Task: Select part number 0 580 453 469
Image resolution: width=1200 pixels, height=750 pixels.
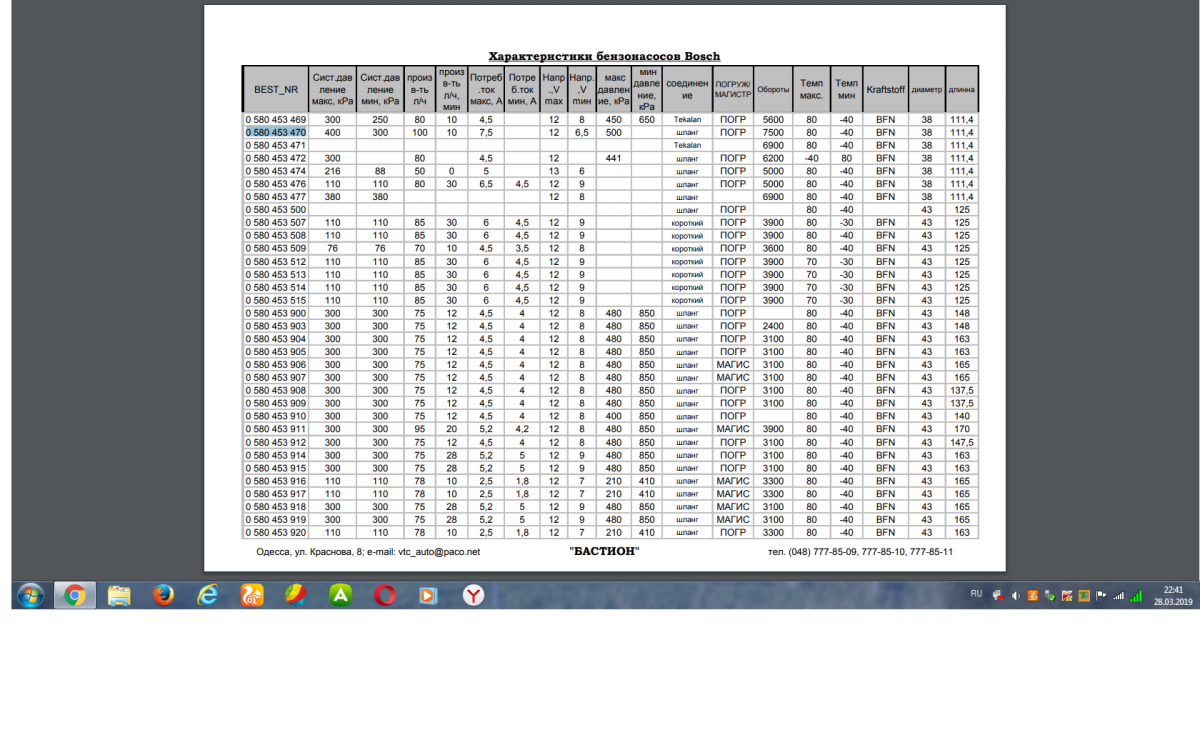Action: pos(276,119)
